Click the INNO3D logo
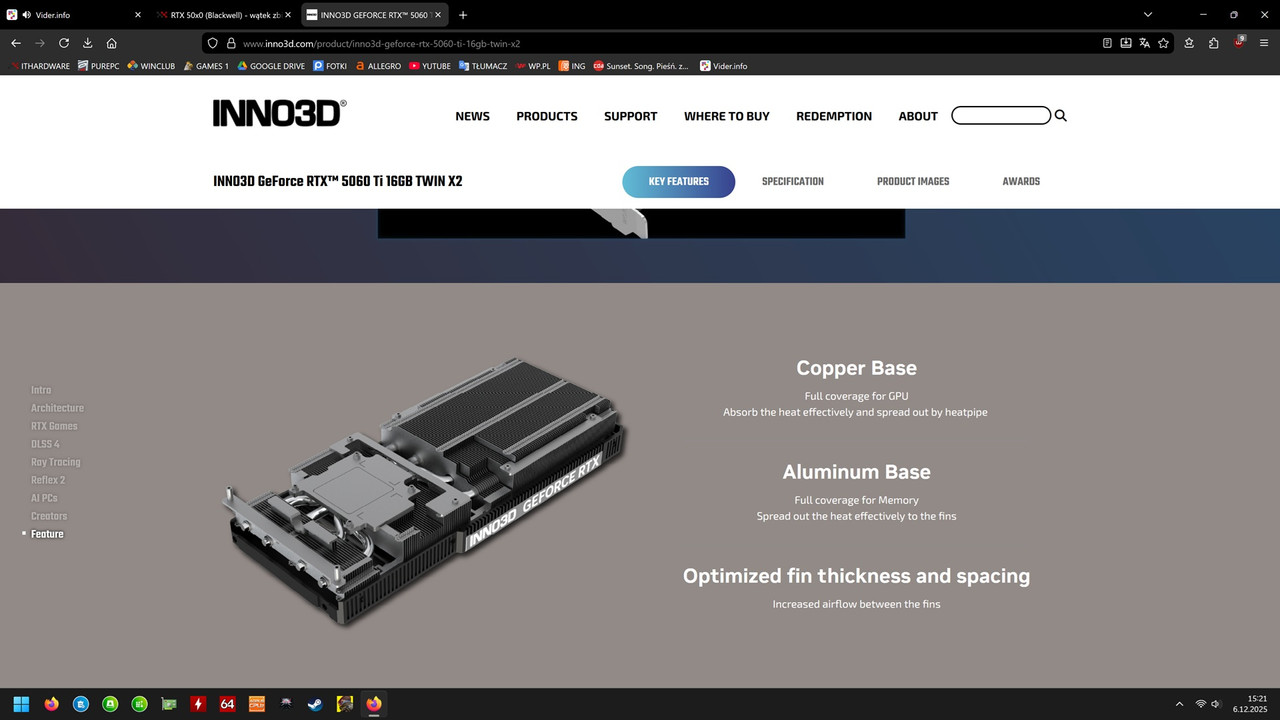 click(279, 112)
